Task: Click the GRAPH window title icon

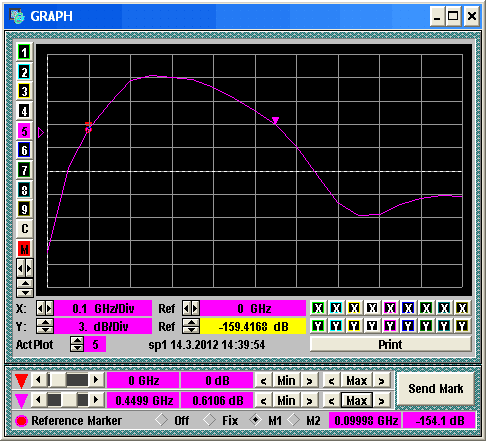Action: tap(17, 16)
